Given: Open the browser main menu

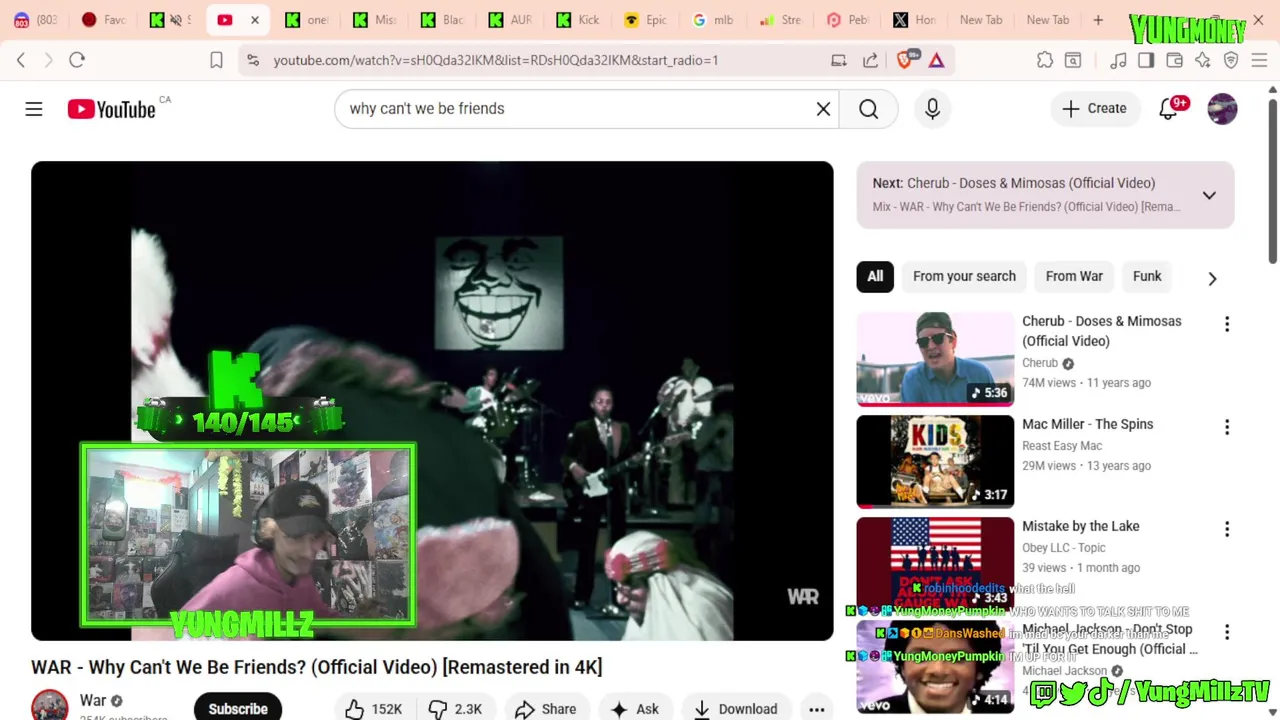Looking at the screenshot, I should 1259,60.
